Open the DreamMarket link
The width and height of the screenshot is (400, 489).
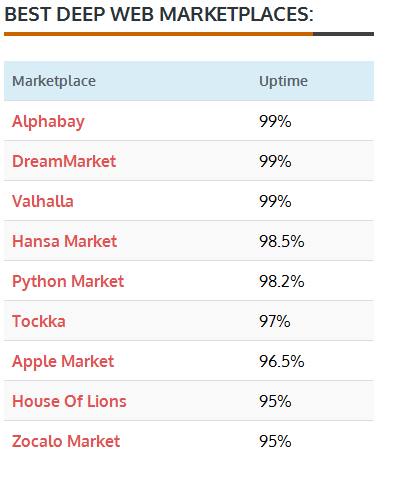pyautogui.click(x=64, y=161)
